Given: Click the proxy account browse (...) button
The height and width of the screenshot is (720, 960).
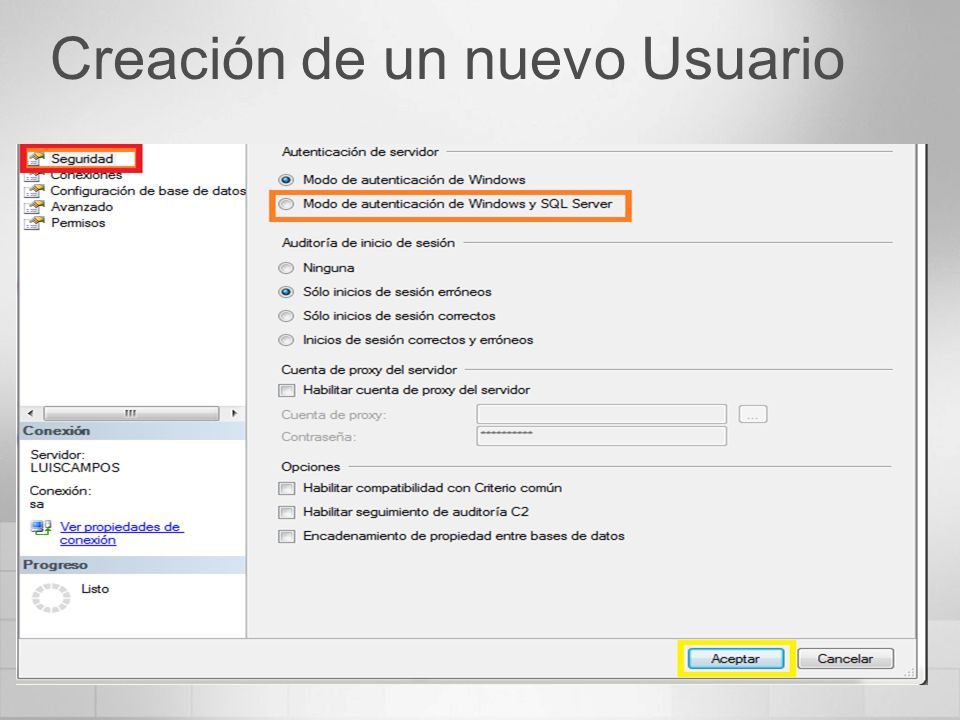Looking at the screenshot, I should (753, 414).
